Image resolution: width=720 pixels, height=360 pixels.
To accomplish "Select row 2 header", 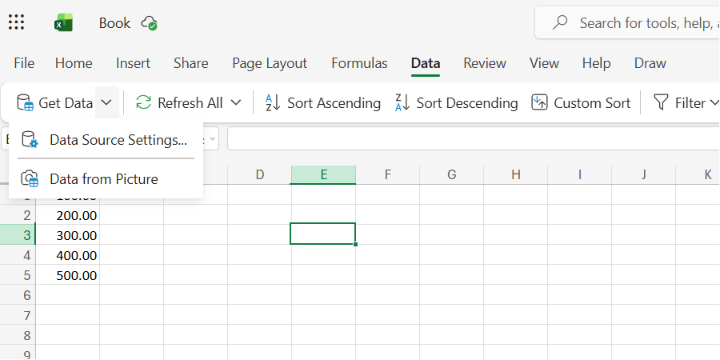I will coord(18,215).
